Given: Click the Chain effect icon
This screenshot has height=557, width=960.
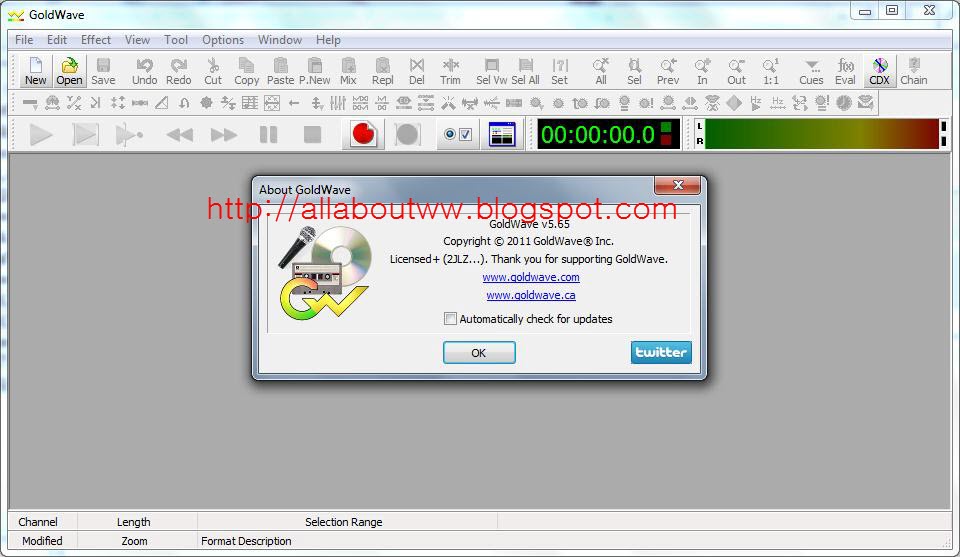Looking at the screenshot, I should click(914, 71).
